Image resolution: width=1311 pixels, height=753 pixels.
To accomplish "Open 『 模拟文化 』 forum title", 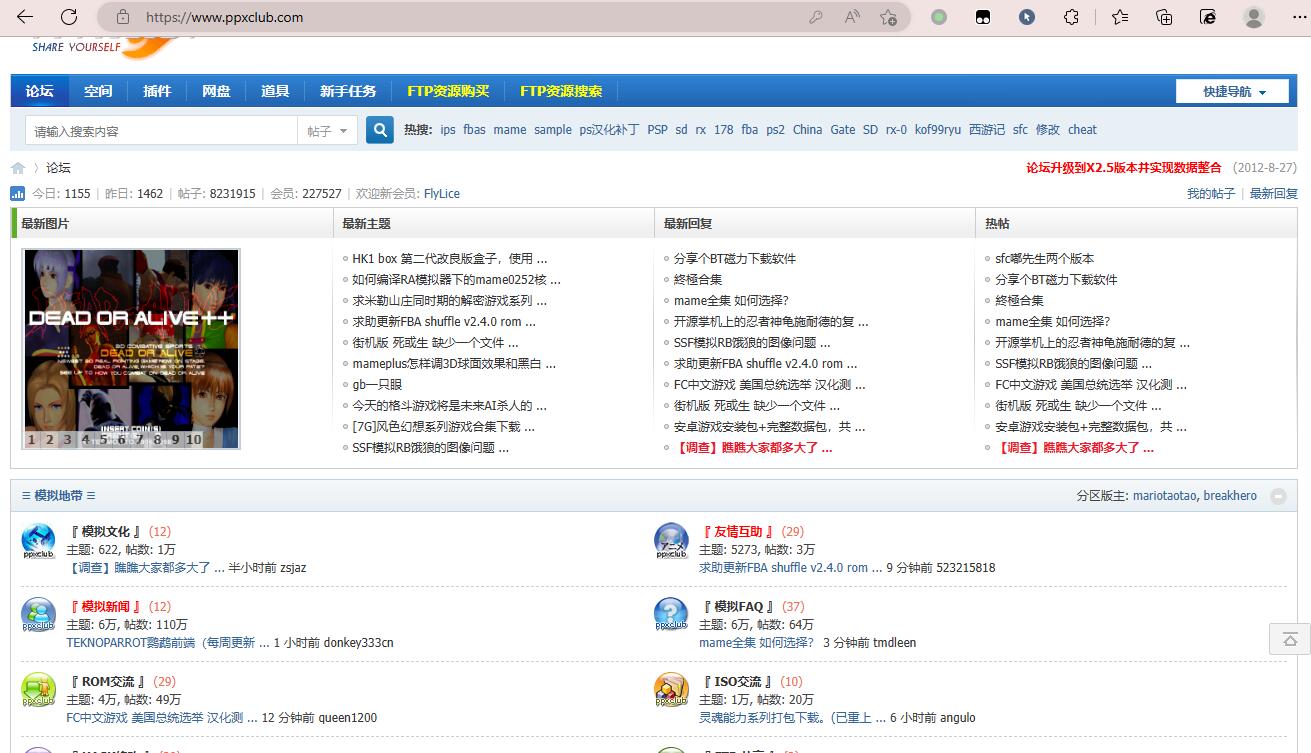I will point(106,532).
